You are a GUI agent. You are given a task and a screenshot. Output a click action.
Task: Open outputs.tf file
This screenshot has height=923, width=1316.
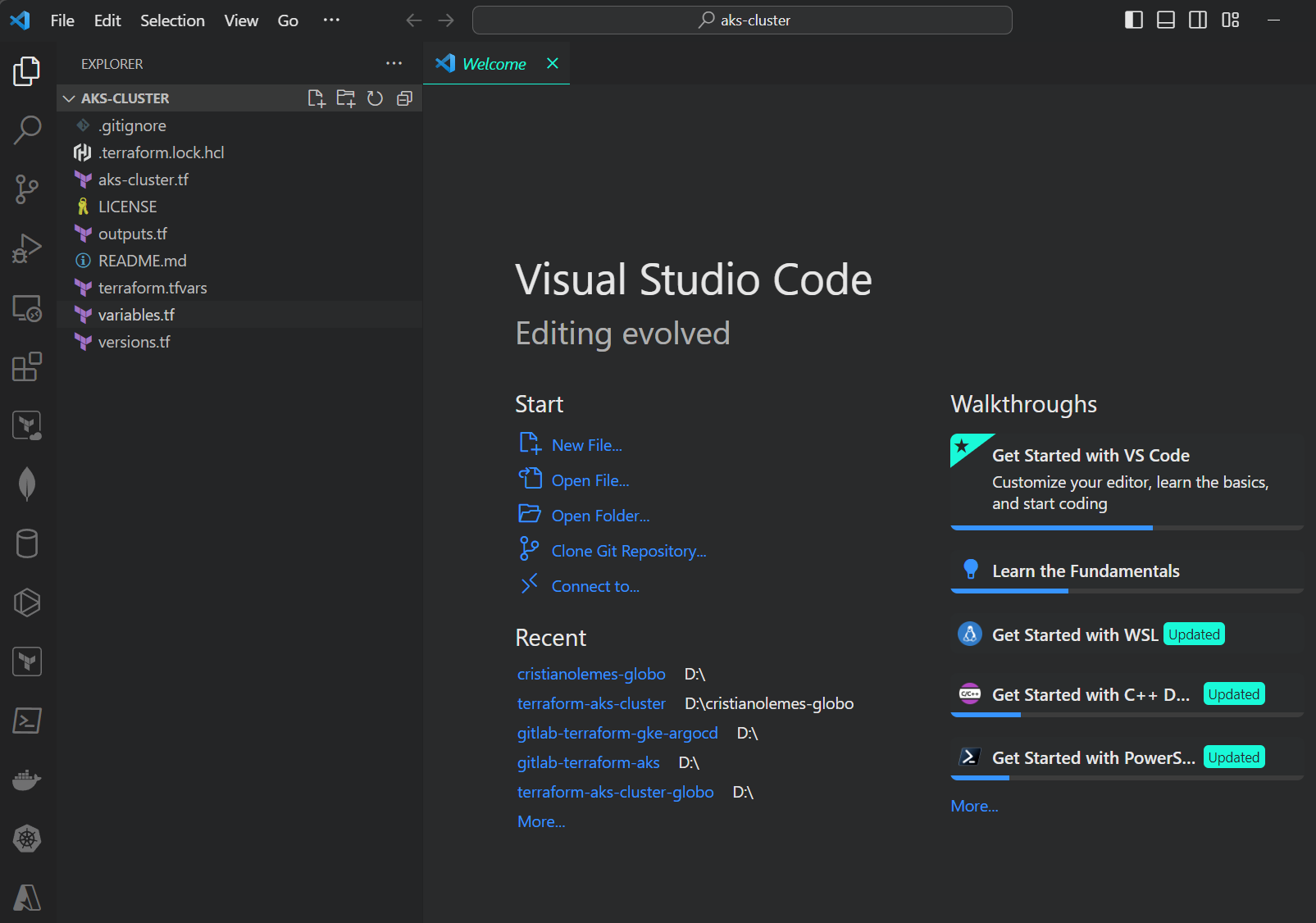click(239, 234)
